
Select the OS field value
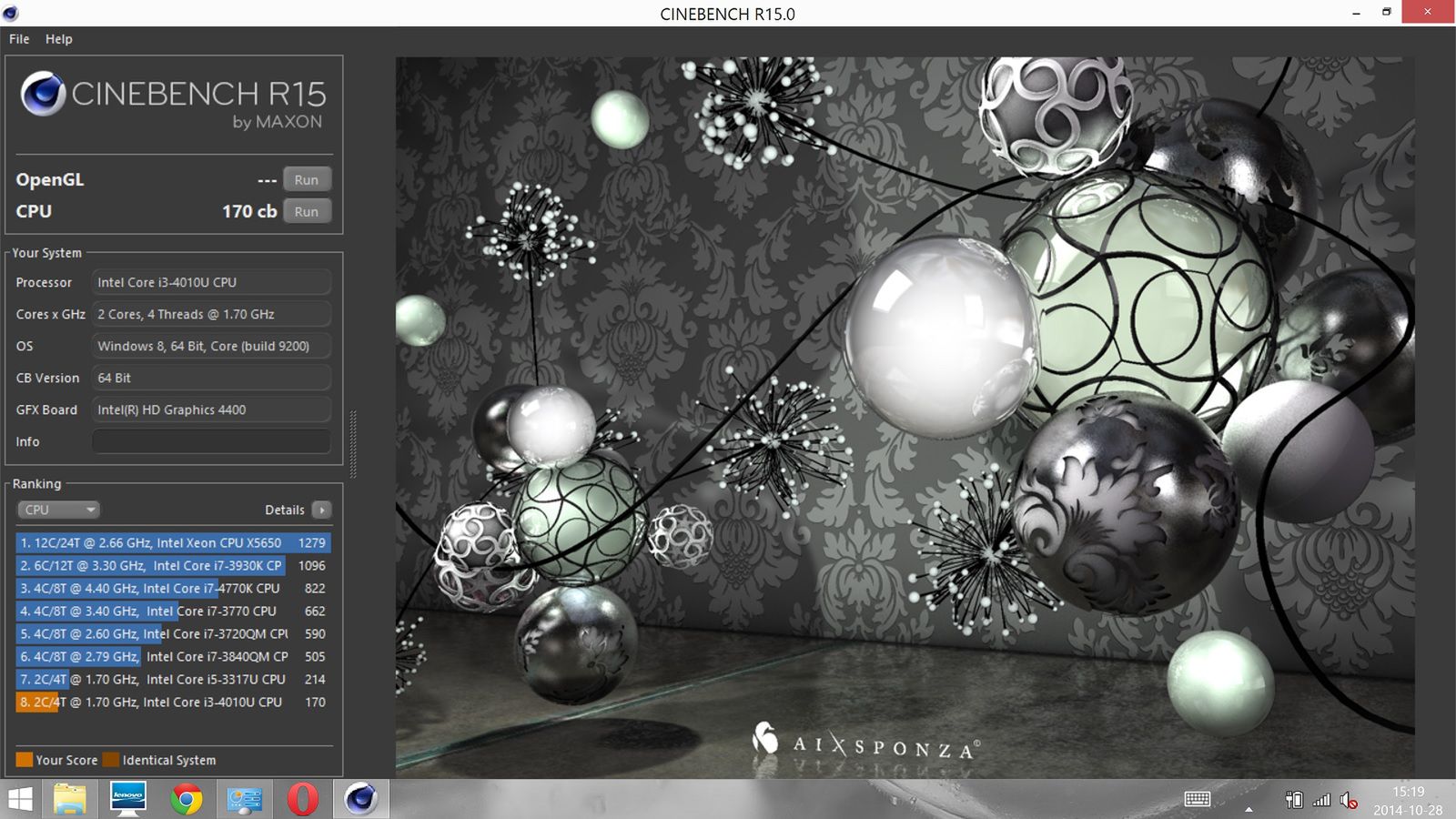pos(211,346)
